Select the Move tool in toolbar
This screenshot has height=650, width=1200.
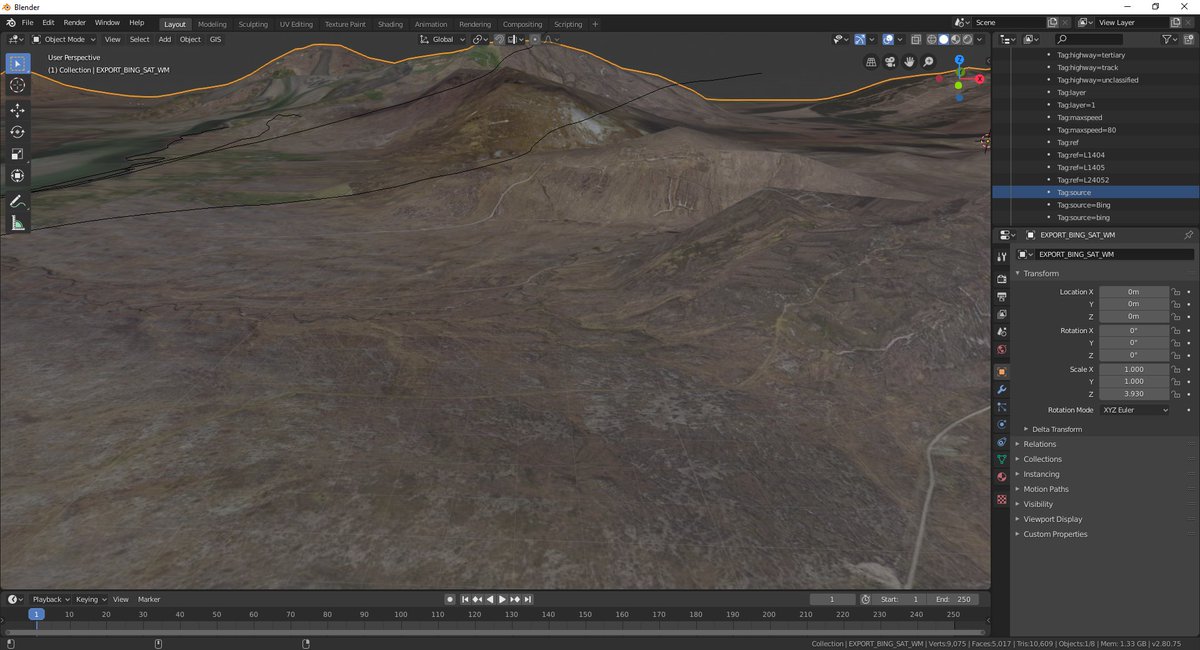17,110
